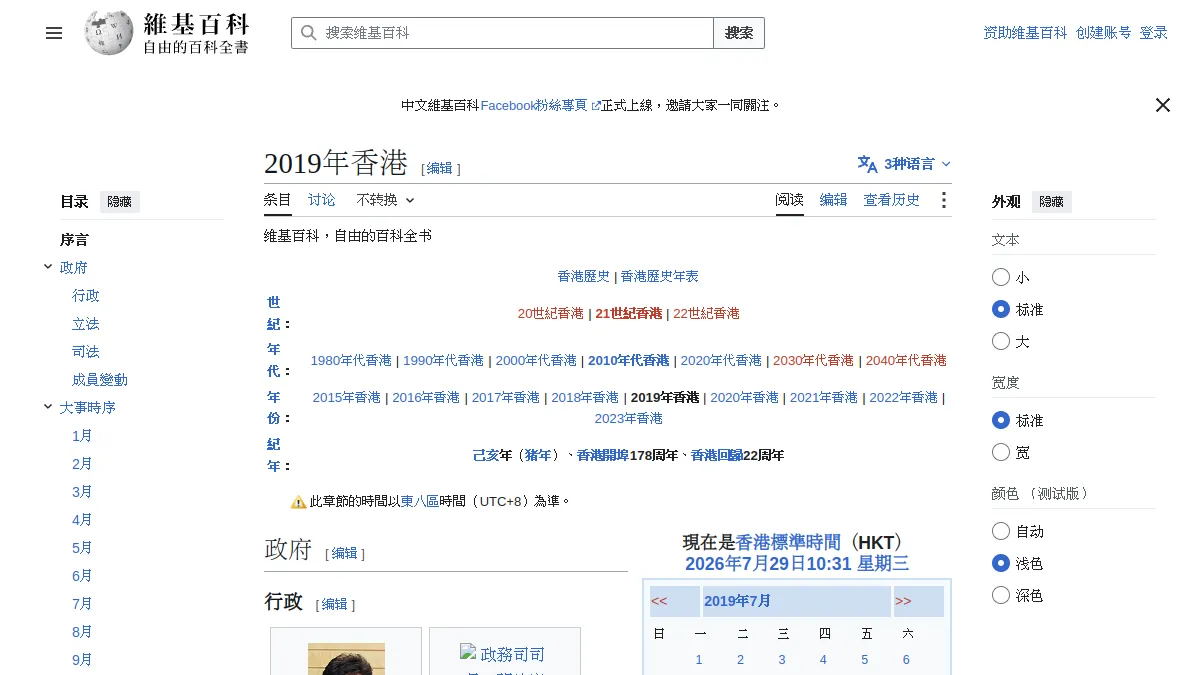
Task: Jump to 序言 in contents
Action: tap(74, 240)
